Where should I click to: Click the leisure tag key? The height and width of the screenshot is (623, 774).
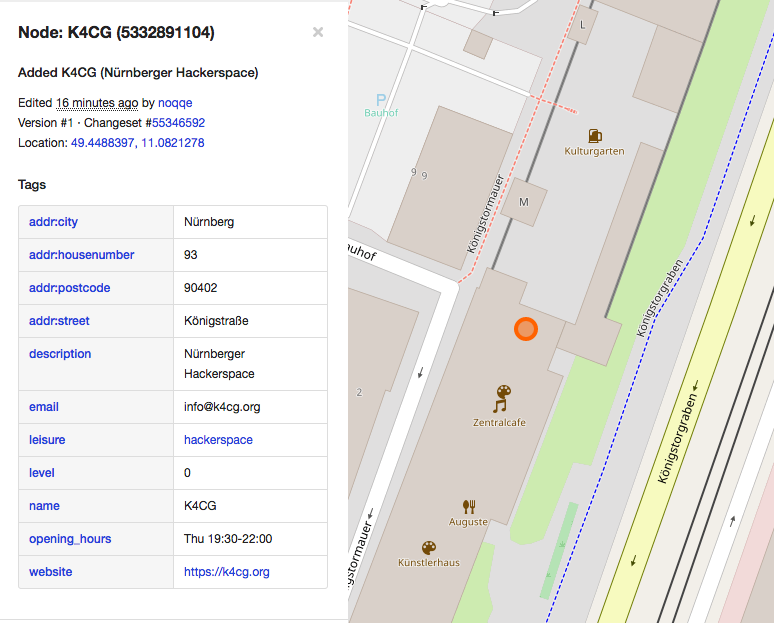47,440
